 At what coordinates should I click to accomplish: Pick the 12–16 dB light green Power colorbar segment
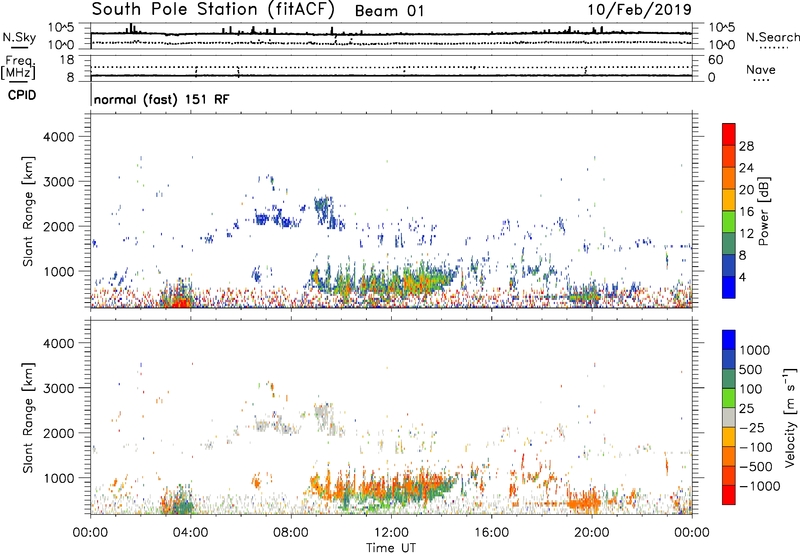coord(729,221)
